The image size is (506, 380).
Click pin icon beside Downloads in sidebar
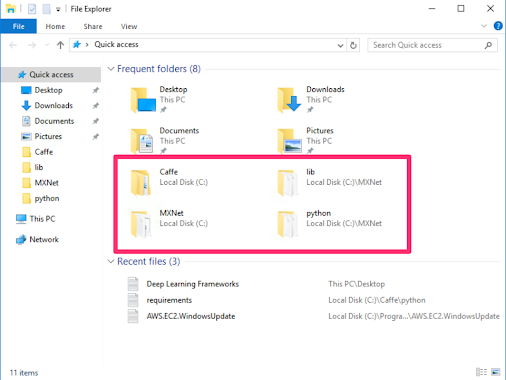coord(96,106)
